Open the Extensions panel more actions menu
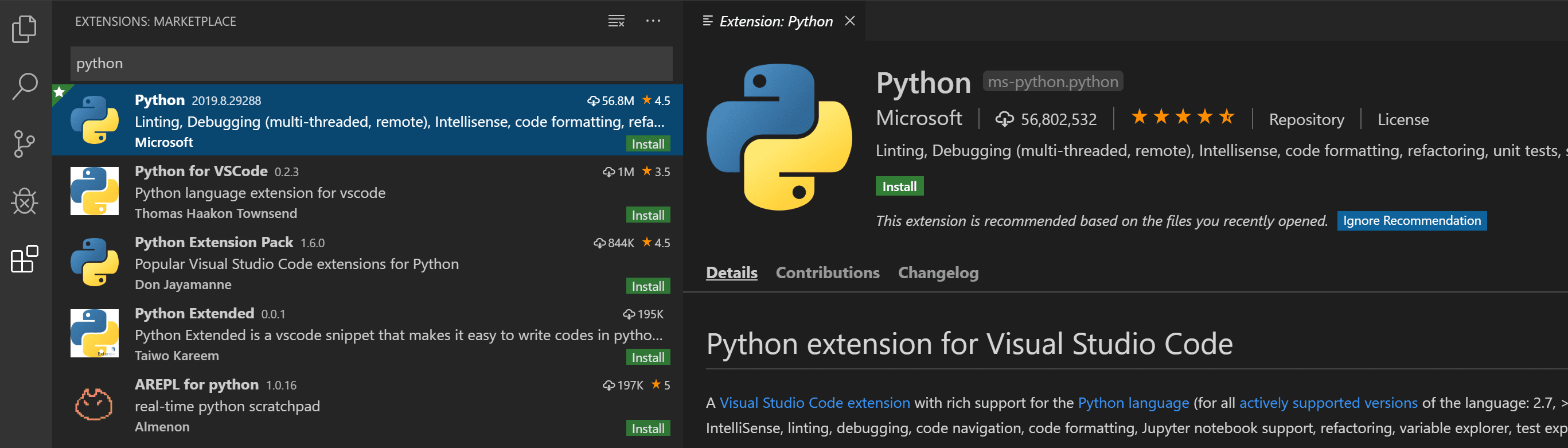The height and width of the screenshot is (448, 1568). click(x=653, y=21)
